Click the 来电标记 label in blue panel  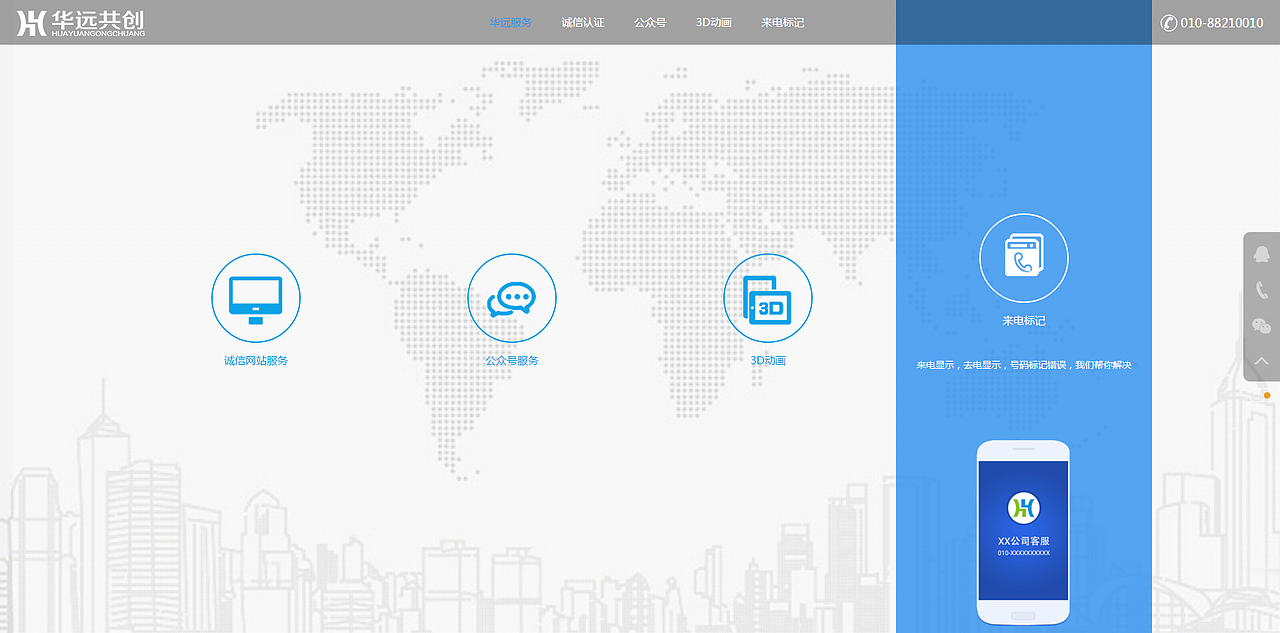tap(1024, 321)
